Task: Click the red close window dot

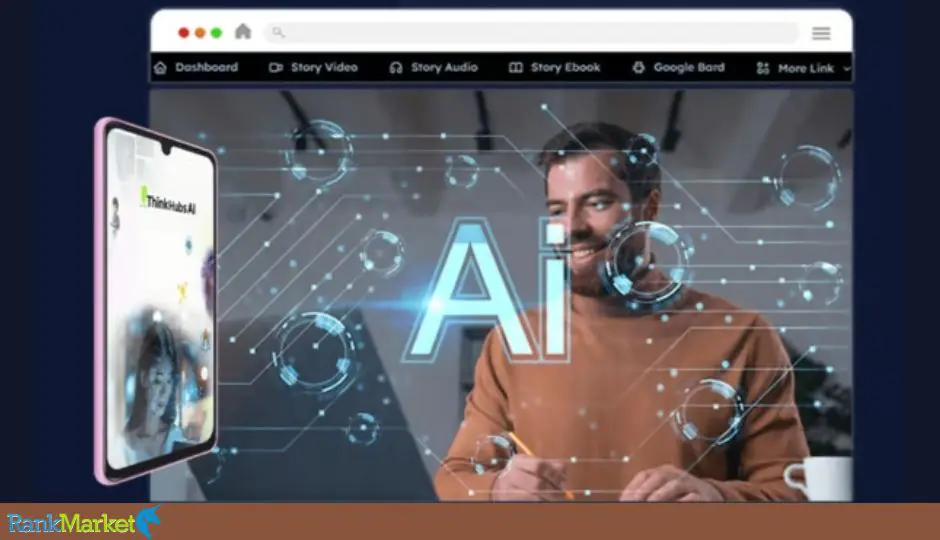Action: click(x=184, y=32)
